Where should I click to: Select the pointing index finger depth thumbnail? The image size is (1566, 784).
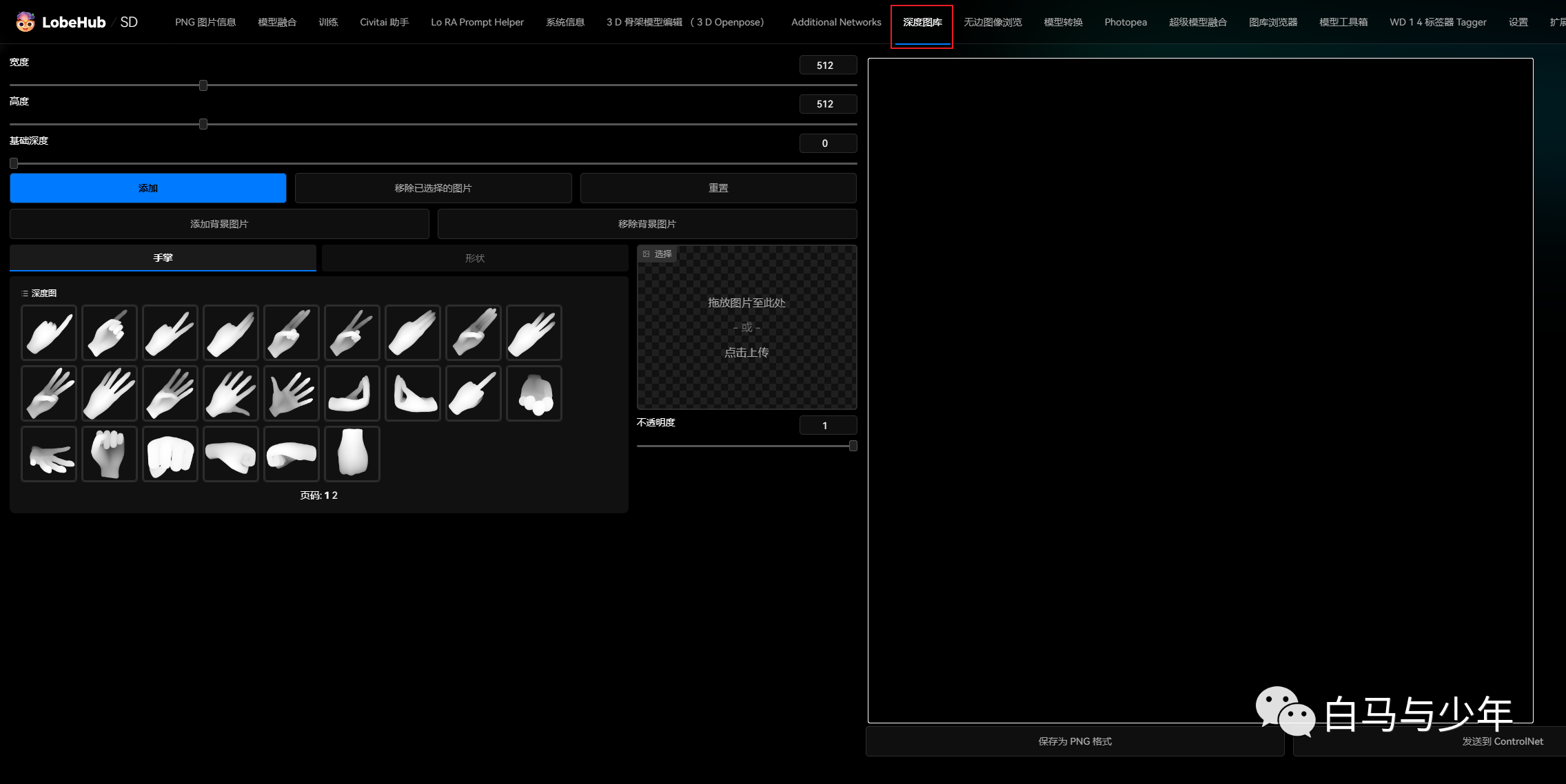tap(49, 333)
